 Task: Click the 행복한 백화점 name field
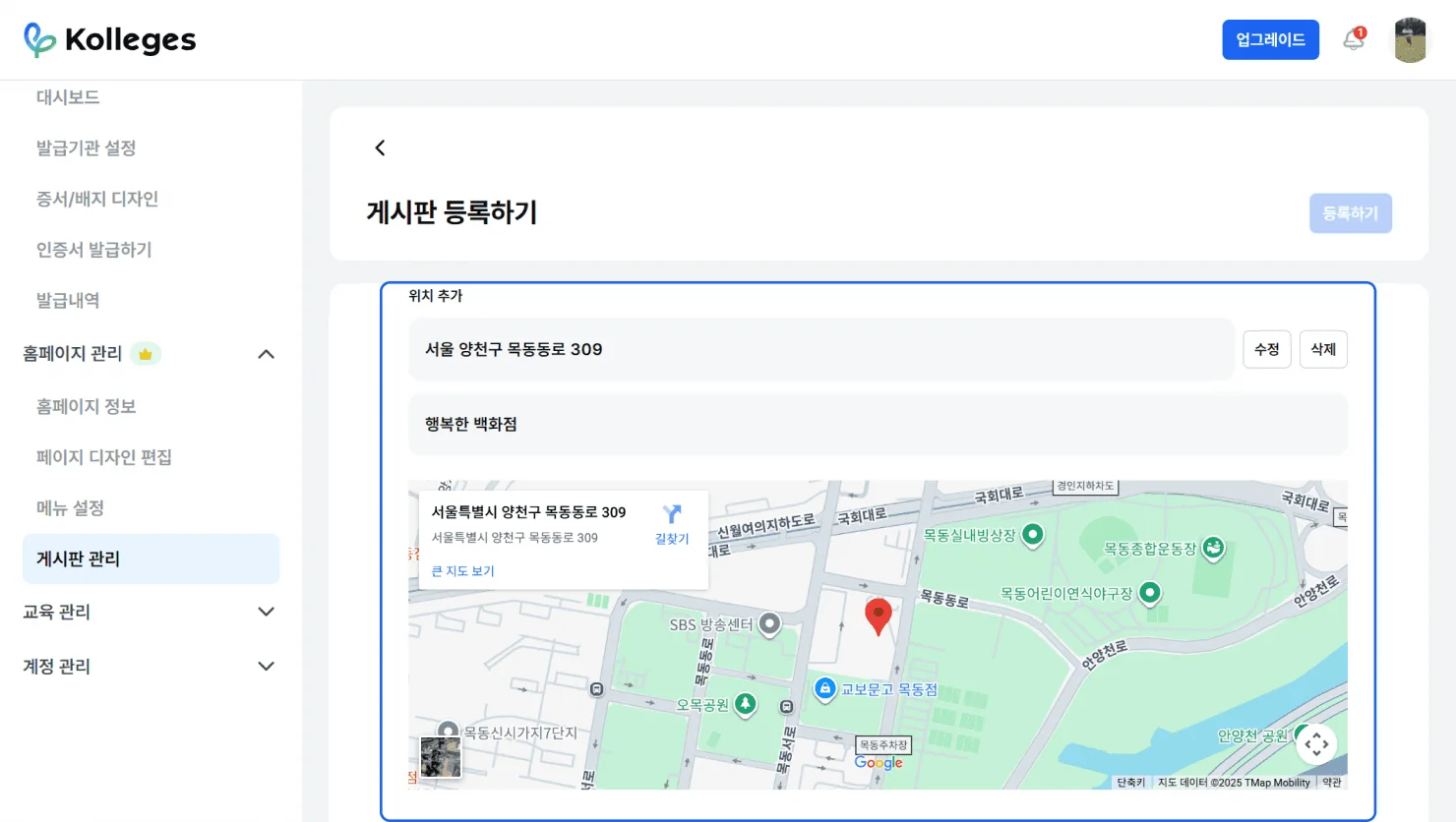pos(878,425)
